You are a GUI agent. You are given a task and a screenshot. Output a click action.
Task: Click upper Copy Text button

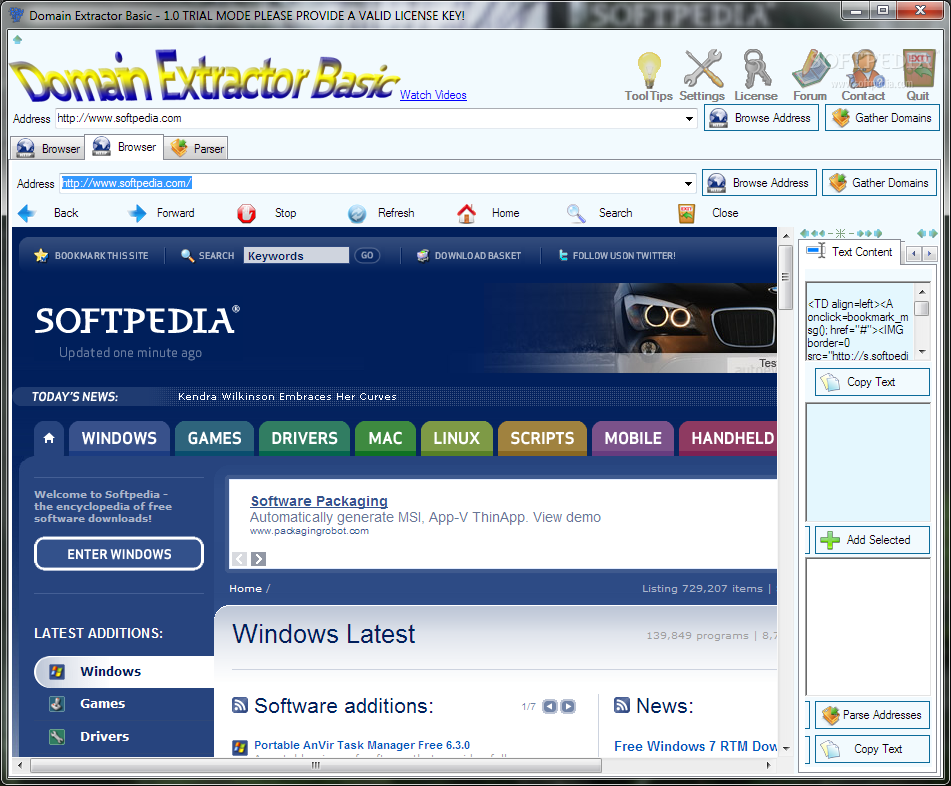click(872, 382)
